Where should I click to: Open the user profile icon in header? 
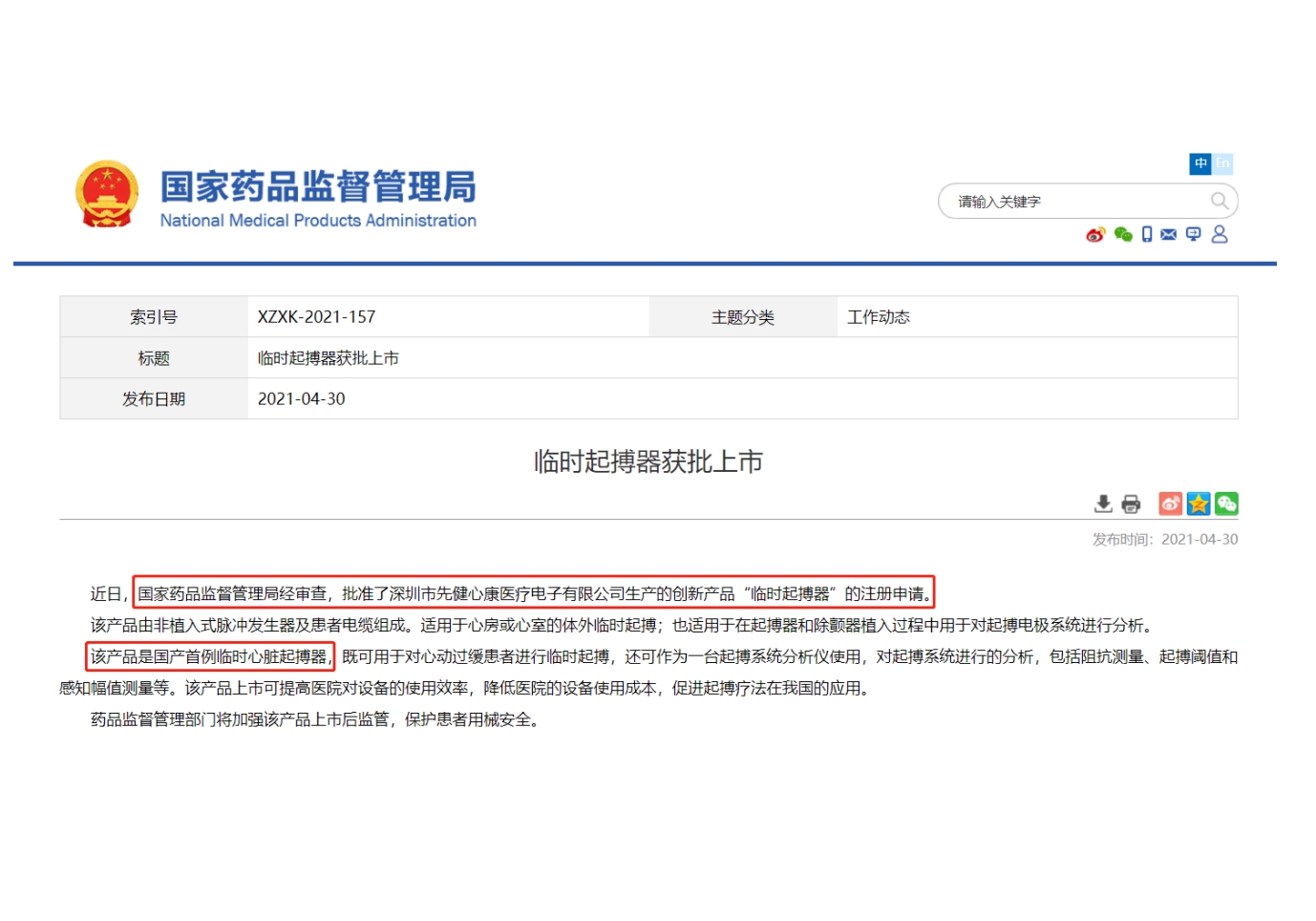(x=1220, y=235)
